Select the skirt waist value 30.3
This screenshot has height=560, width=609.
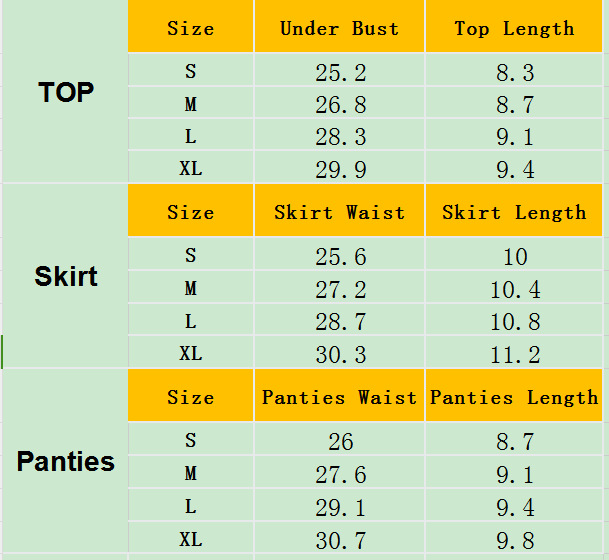(340, 354)
